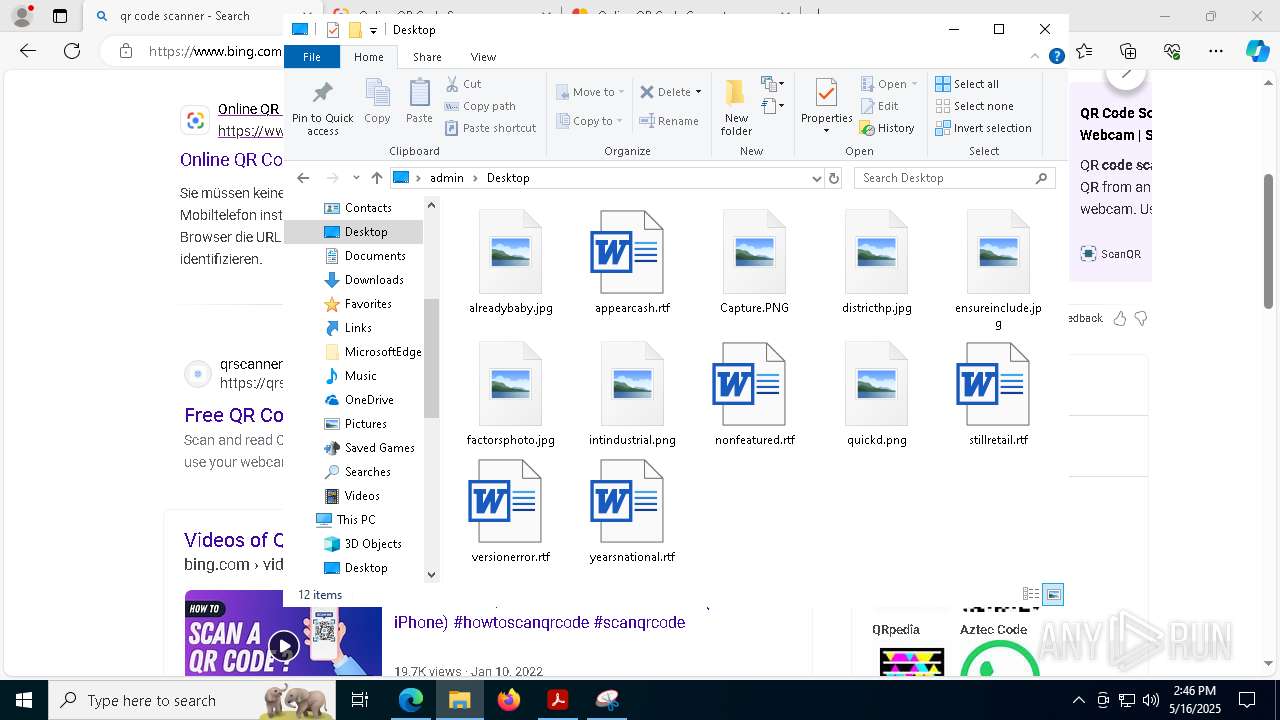Screen dimensions: 1280x720
Task: Click Copy path option
Action: [480, 106]
